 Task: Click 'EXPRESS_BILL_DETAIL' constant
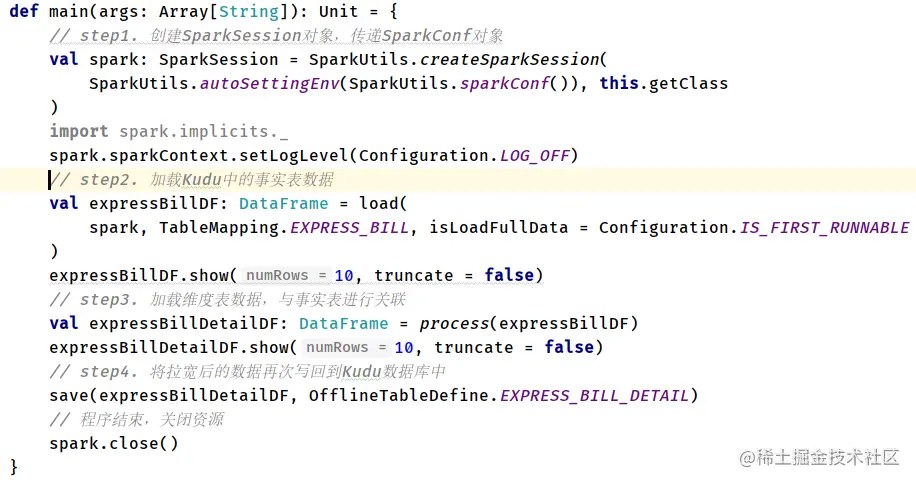coord(594,395)
